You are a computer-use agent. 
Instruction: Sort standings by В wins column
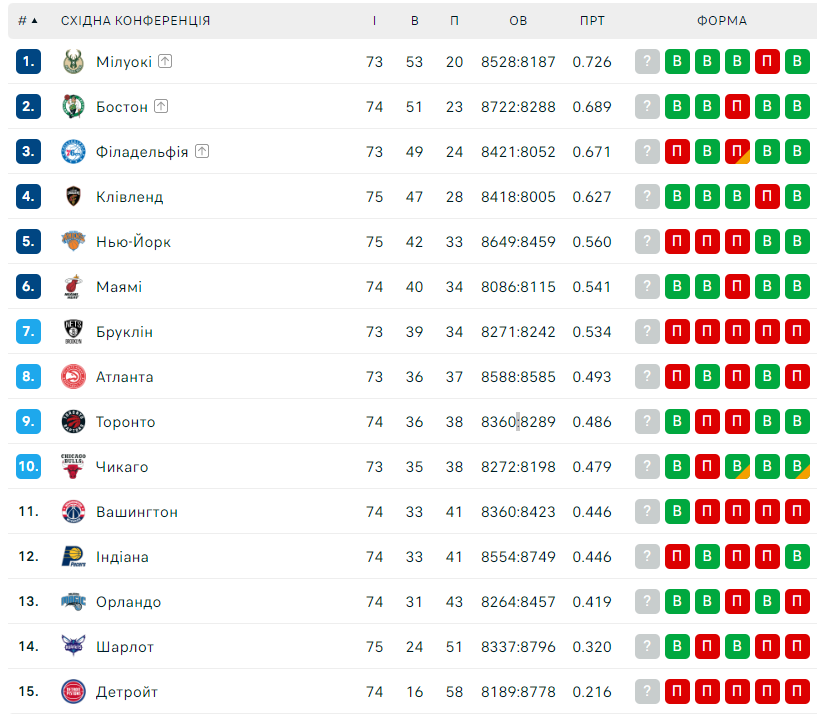click(x=414, y=21)
